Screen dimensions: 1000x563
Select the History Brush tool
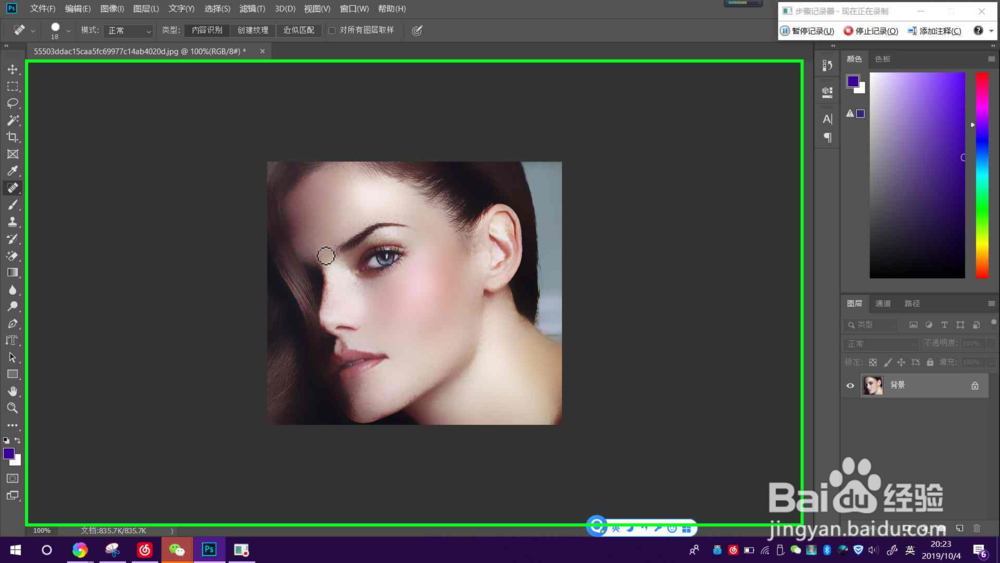pos(12,238)
